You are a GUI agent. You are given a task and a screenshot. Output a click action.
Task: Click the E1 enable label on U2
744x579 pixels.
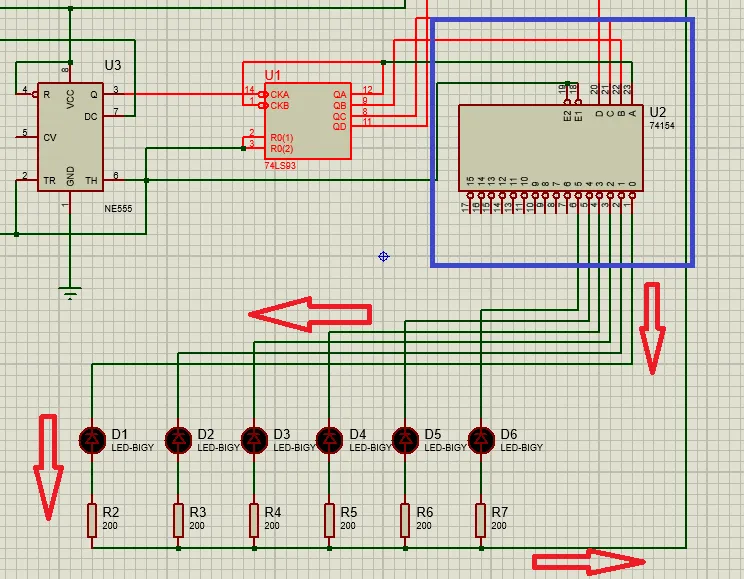tap(578, 116)
